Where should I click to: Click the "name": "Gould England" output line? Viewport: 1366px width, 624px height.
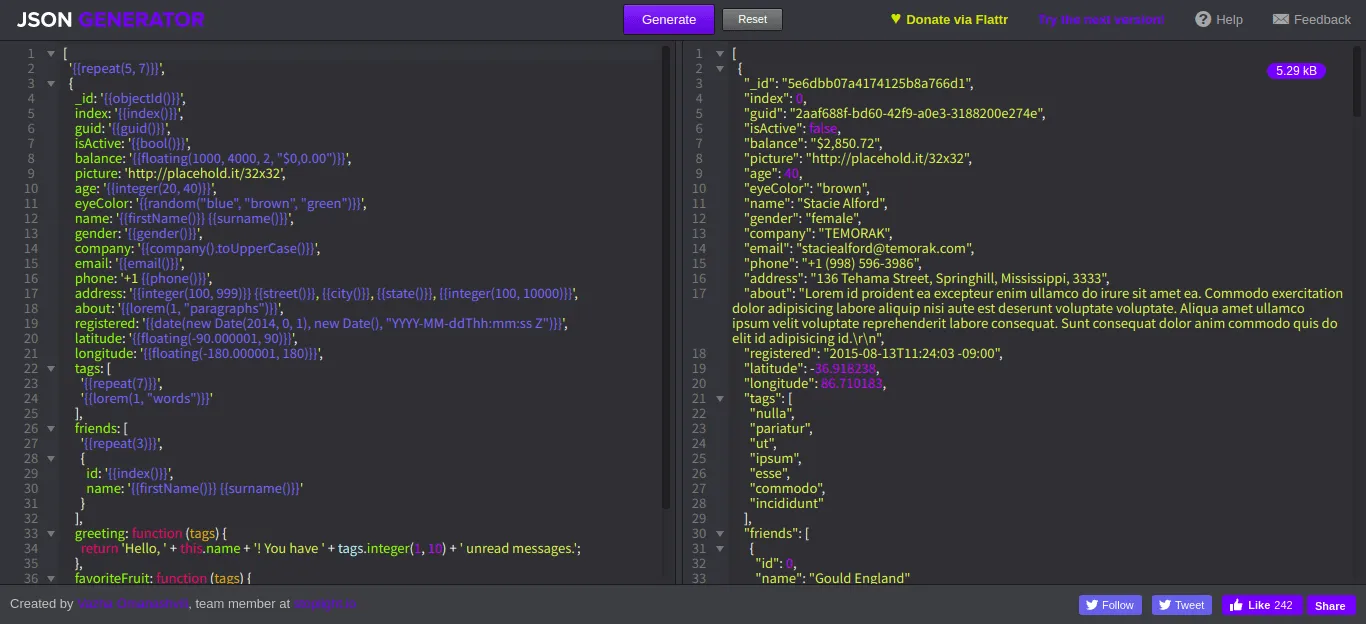point(833,579)
